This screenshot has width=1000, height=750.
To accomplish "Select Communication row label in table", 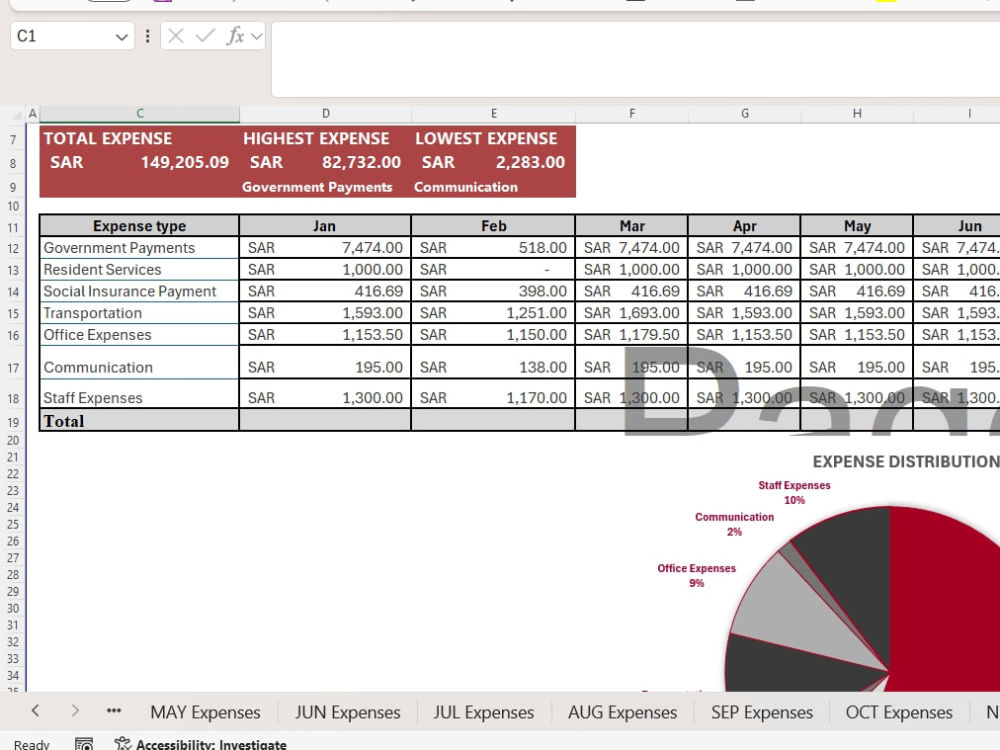I will (140, 362).
